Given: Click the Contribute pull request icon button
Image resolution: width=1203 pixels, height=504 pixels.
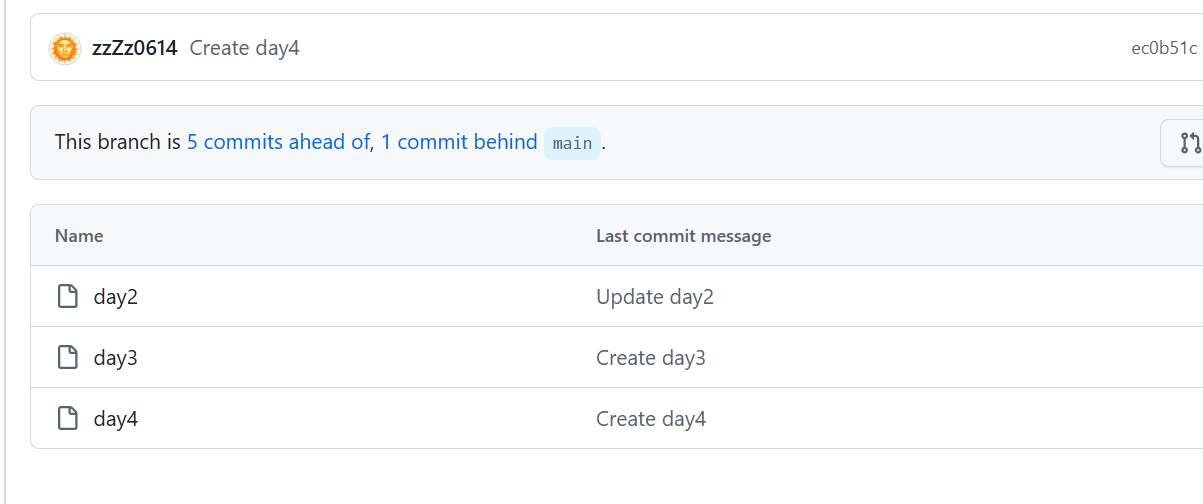Looking at the screenshot, I should [x=1187, y=143].
